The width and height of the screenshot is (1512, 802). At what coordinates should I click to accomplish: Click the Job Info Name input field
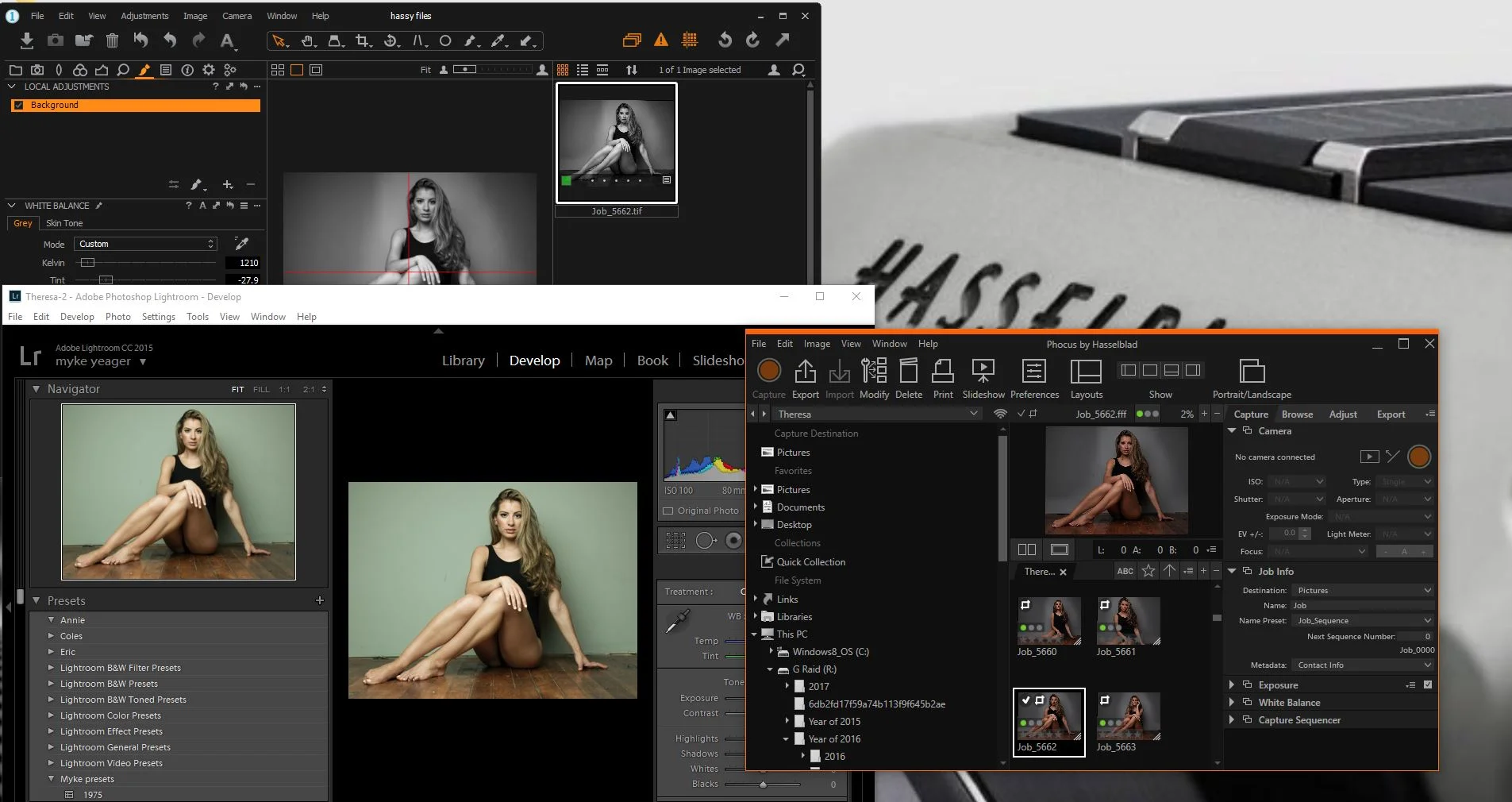pyautogui.click(x=1362, y=605)
